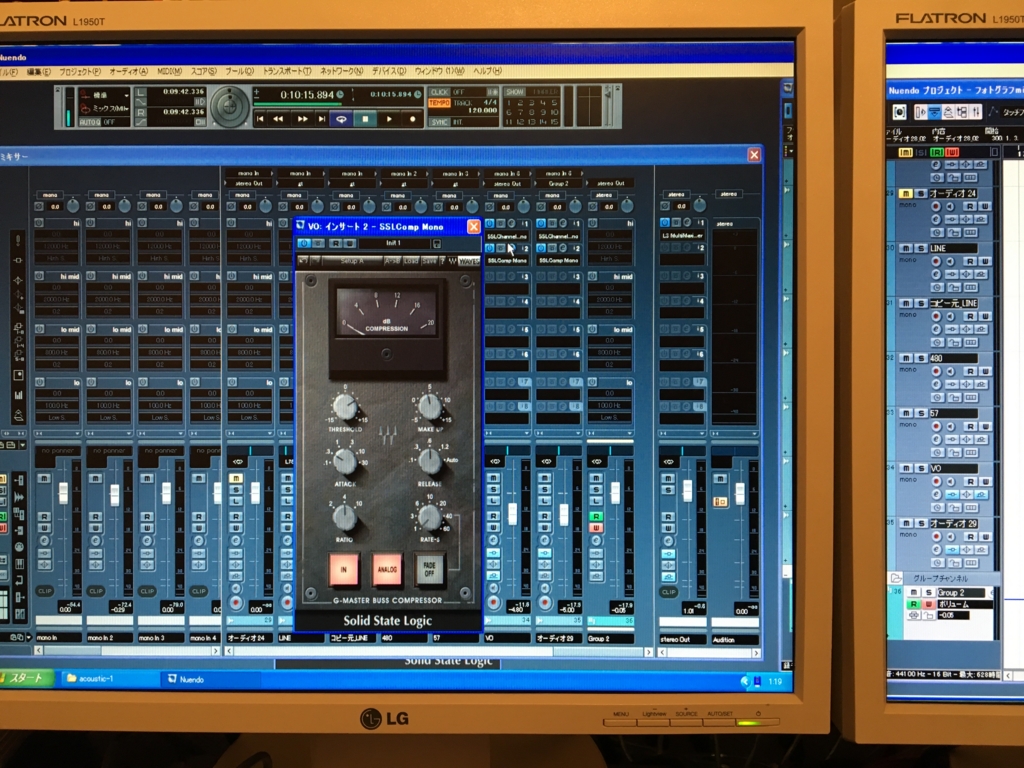1024x768 pixels.
Task: Open the Setup A selector in Waves toolbar
Action: pyautogui.click(x=351, y=261)
